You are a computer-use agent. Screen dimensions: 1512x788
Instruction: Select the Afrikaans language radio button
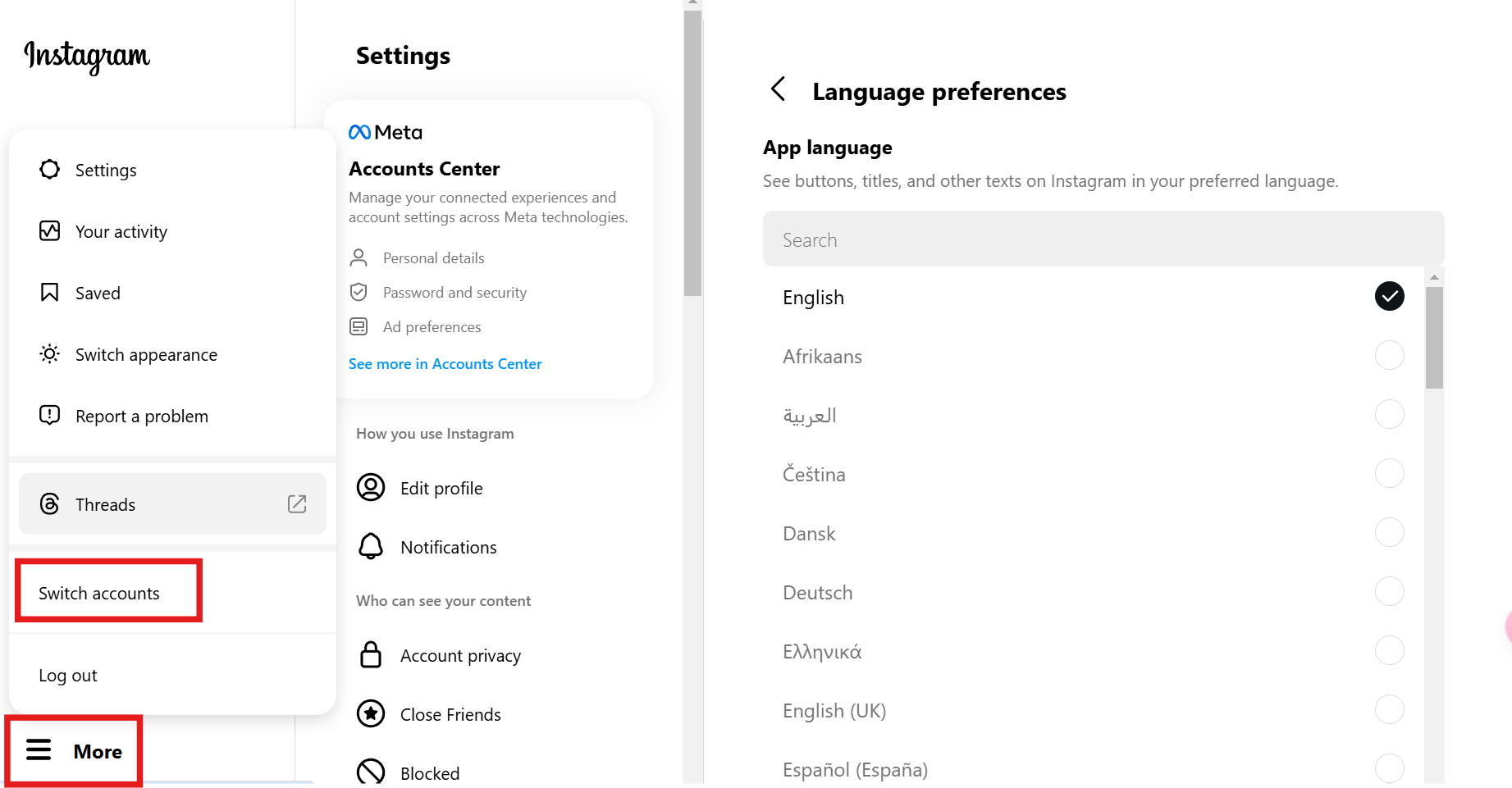click(1389, 356)
